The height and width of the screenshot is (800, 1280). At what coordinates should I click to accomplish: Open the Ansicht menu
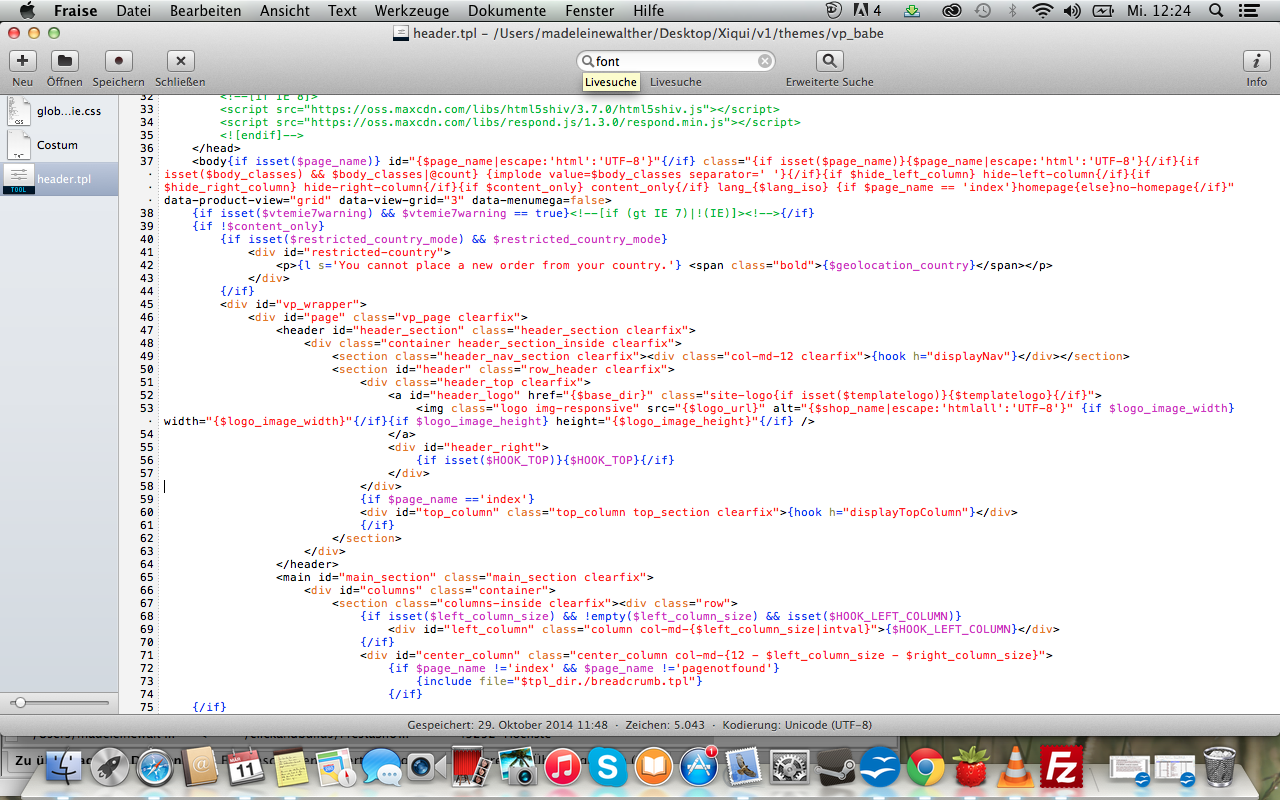coord(284,11)
